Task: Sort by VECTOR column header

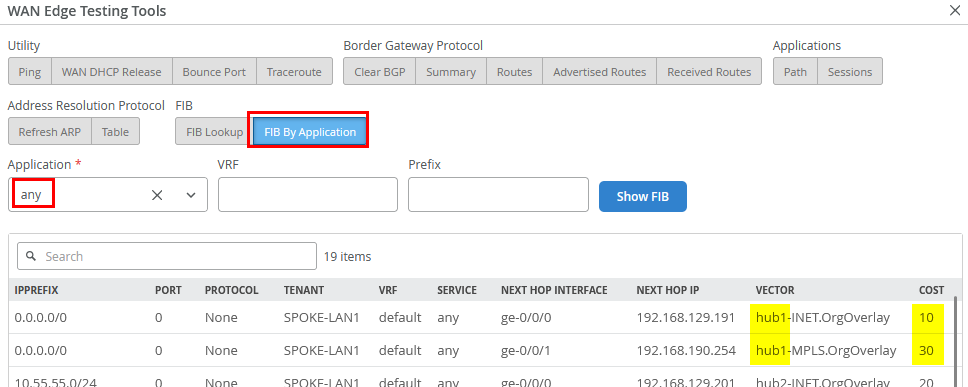Action: (x=775, y=289)
